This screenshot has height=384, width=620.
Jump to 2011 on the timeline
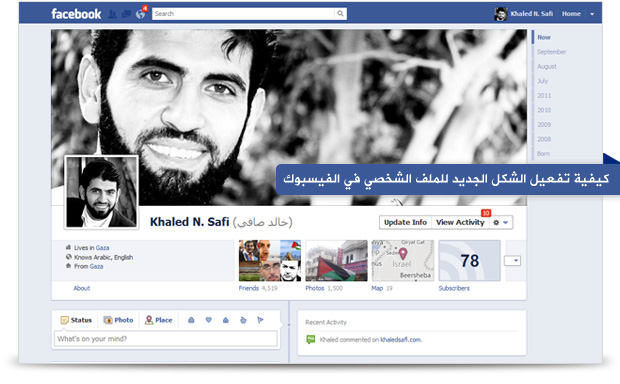(544, 95)
